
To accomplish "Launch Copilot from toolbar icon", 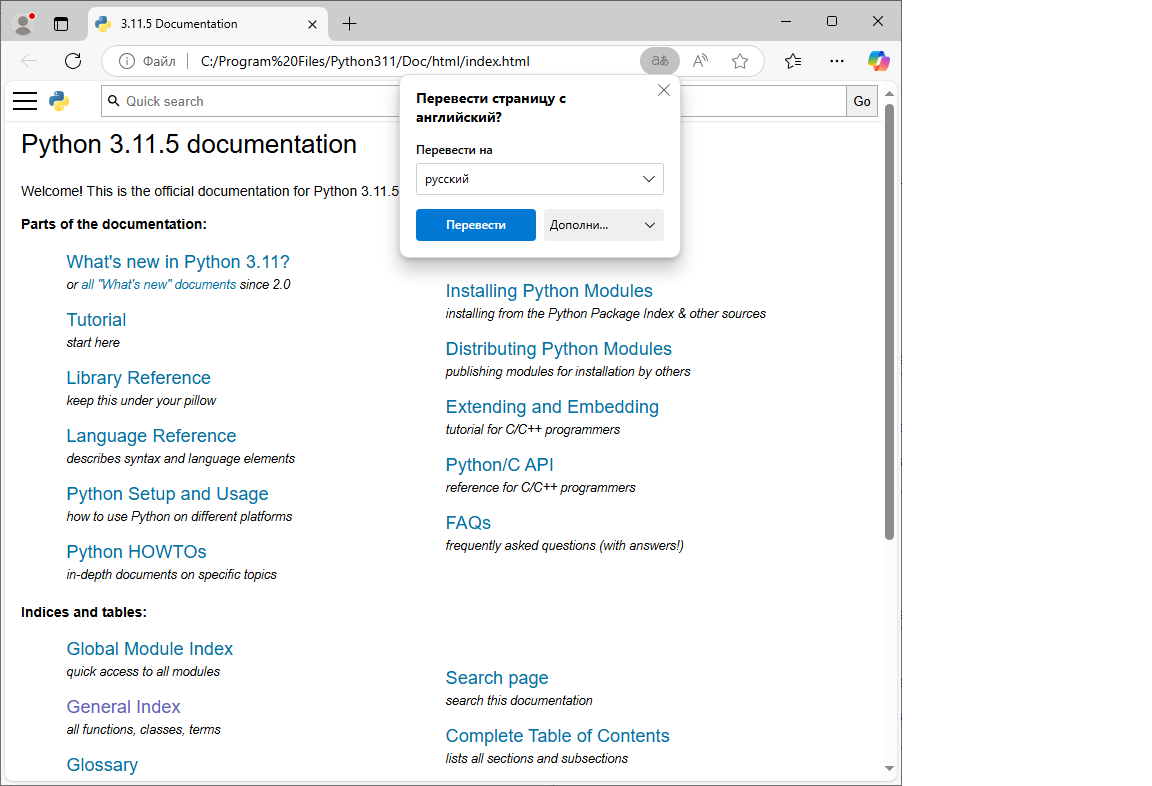I will tap(878, 61).
